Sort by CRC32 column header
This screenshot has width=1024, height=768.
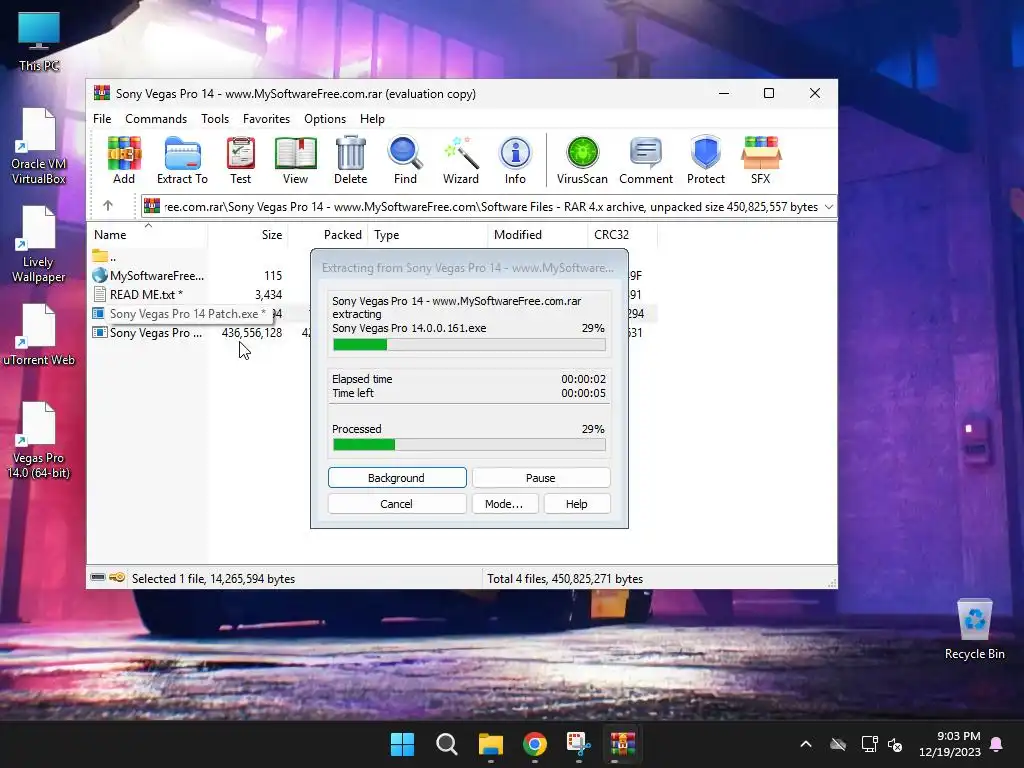[623, 234]
